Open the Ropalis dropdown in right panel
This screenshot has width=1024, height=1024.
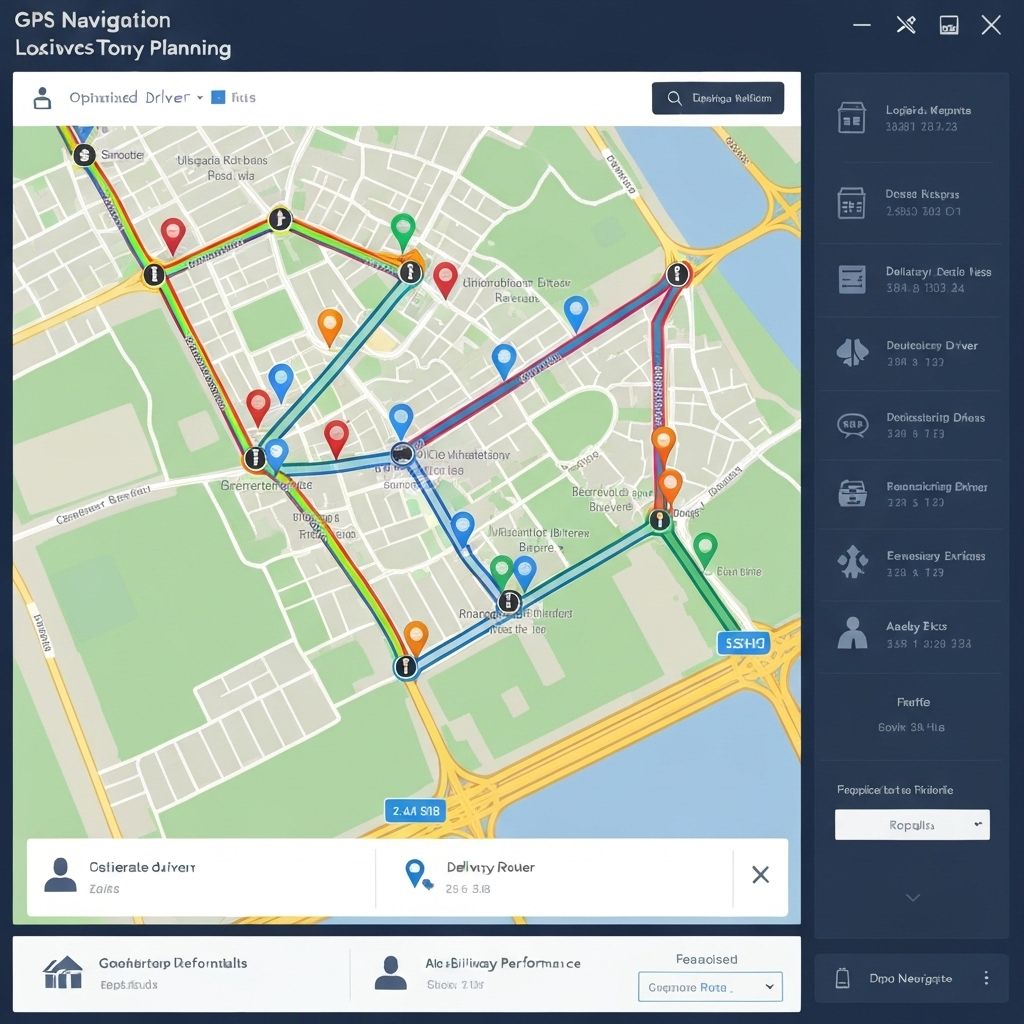[911, 825]
